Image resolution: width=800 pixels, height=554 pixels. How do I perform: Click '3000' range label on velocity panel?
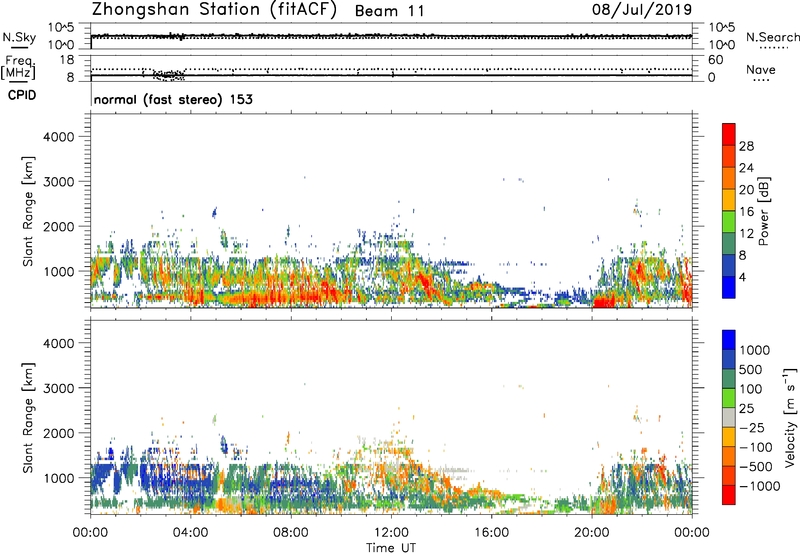tap(59, 388)
